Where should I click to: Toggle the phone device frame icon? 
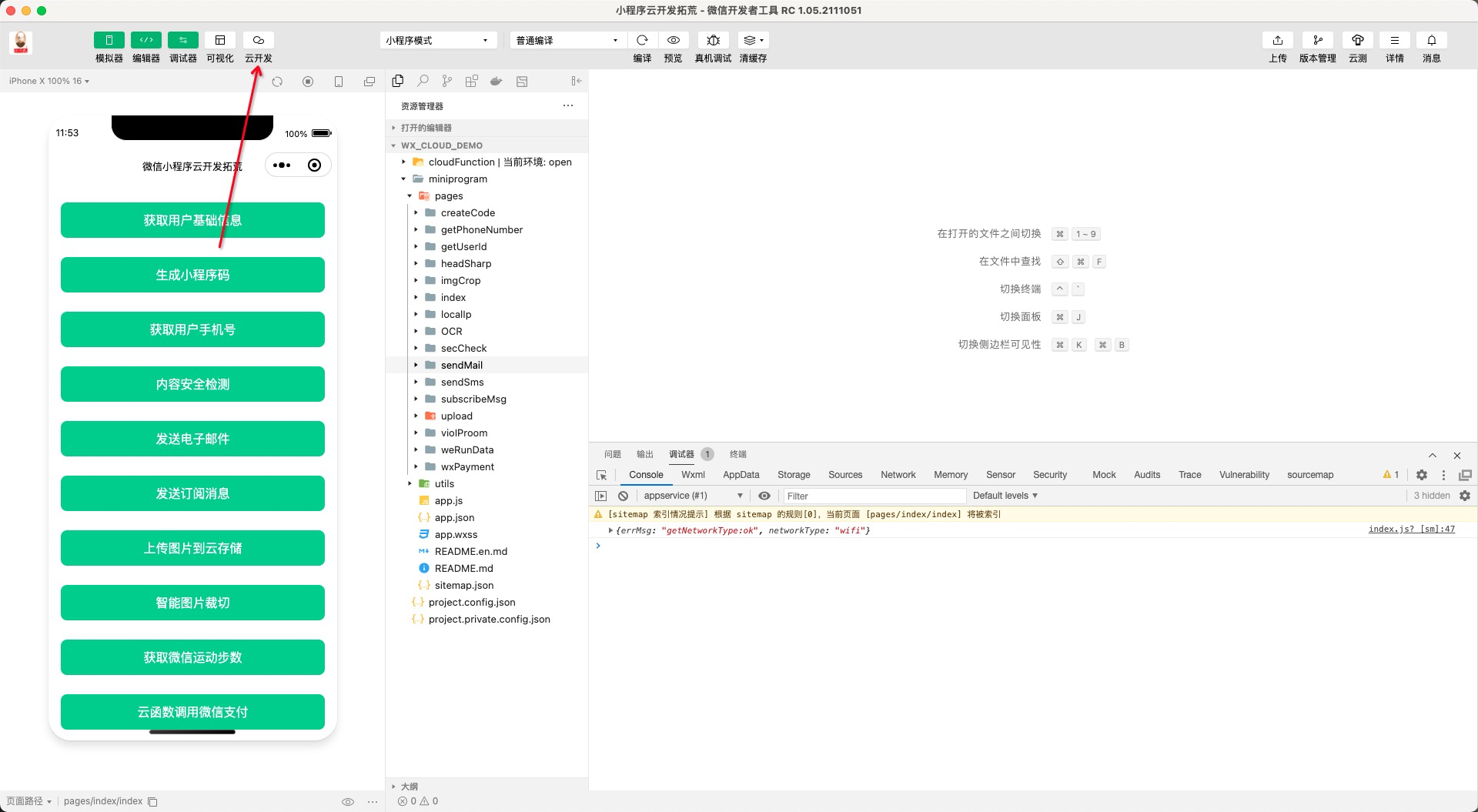pyautogui.click(x=339, y=82)
